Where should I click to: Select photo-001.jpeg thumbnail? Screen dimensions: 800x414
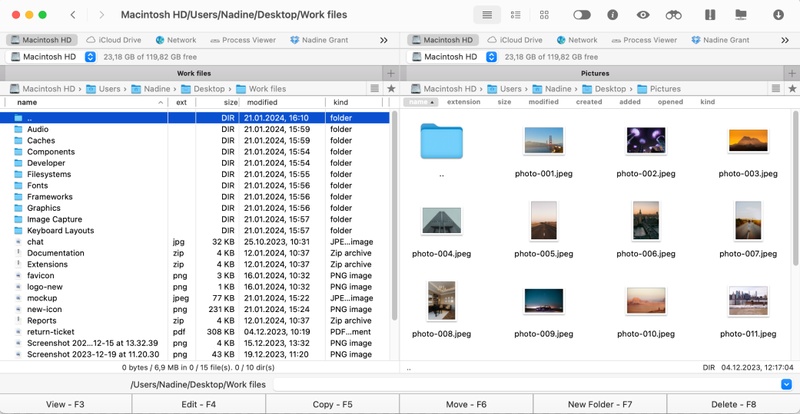543,140
